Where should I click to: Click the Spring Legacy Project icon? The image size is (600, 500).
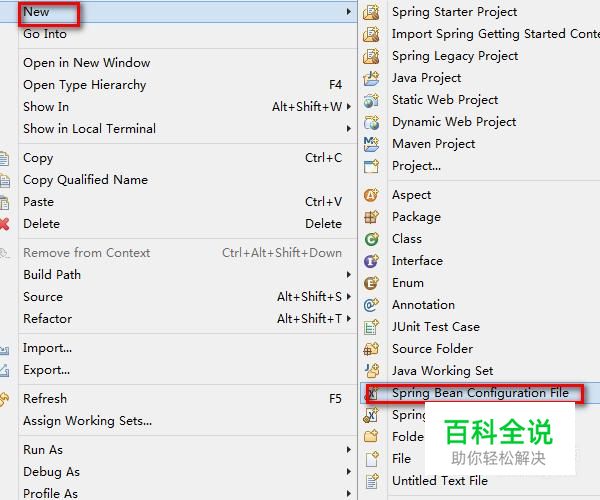point(371,56)
